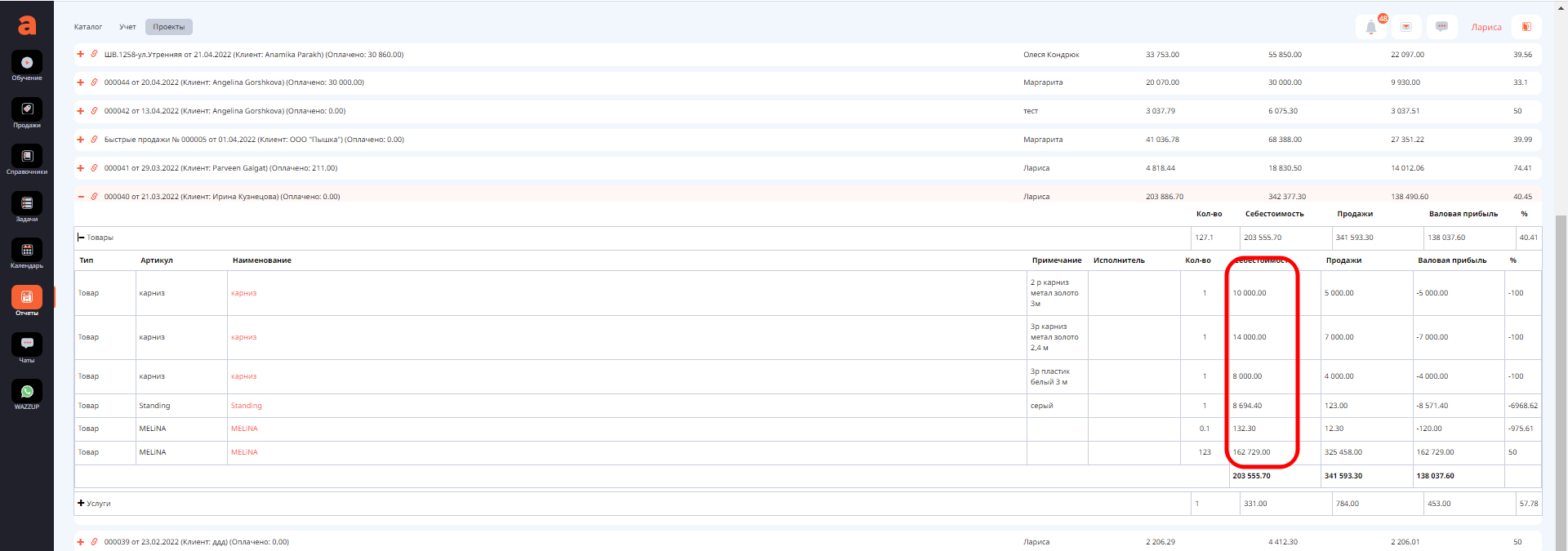This screenshot has width=1568, height=551.
Task: Open the Обучение sidebar section
Action: [27, 66]
